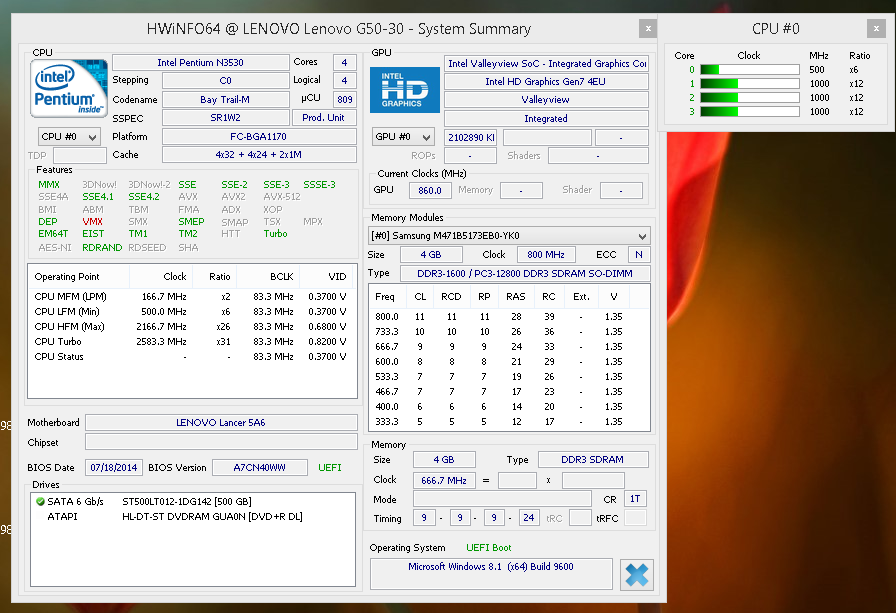Click BIOS version A7CN40WW field
896x613 pixels.
[x=260, y=467]
